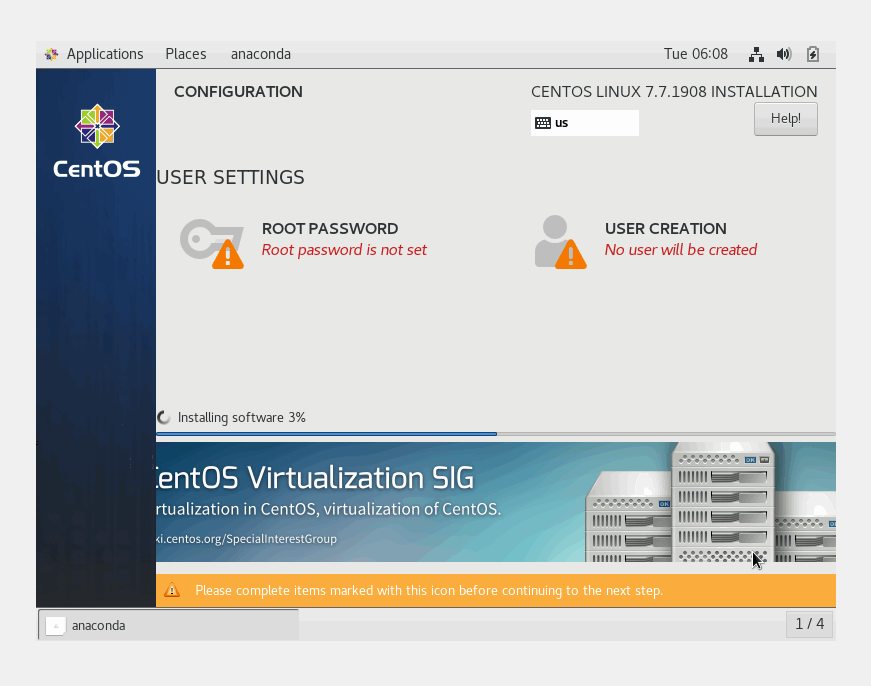The image size is (871, 686).
Task: Click the installing software spinner icon
Action: [163, 417]
